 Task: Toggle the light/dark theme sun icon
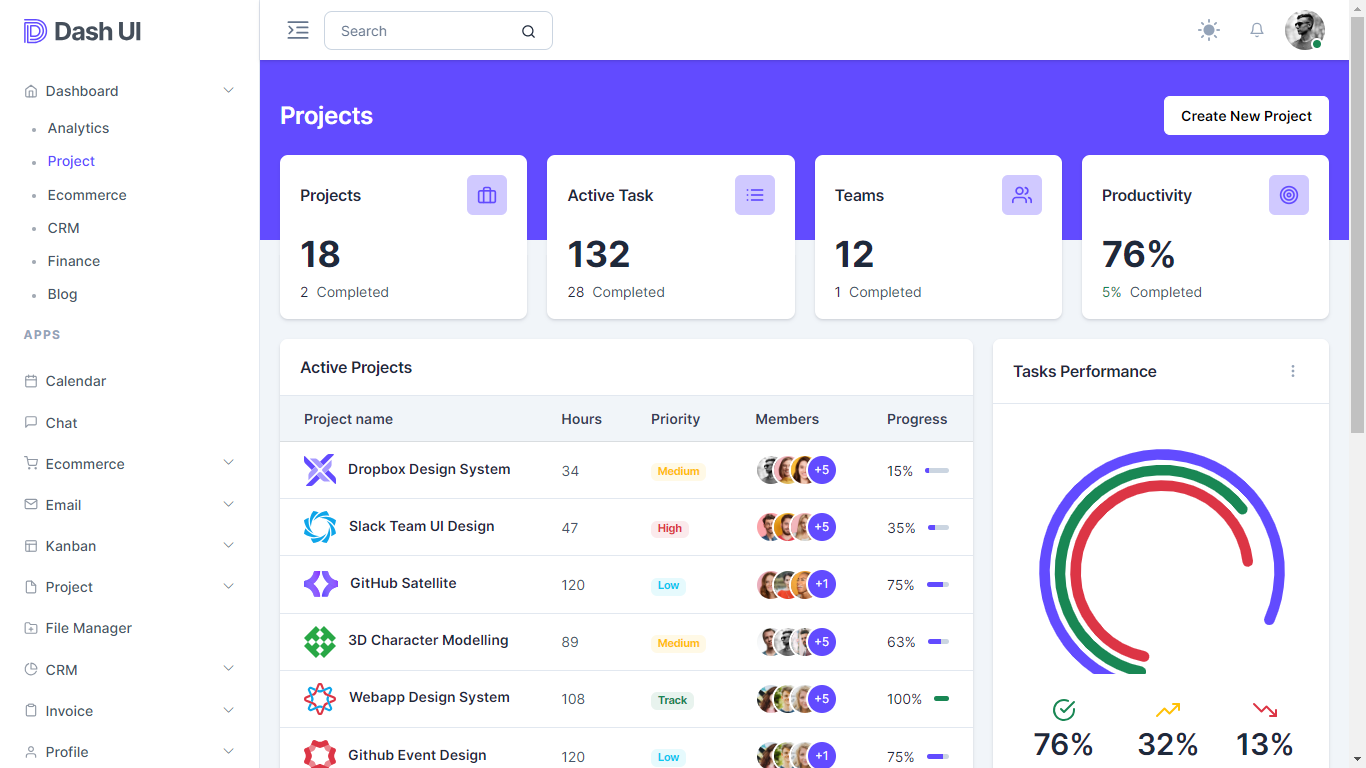point(1209,30)
